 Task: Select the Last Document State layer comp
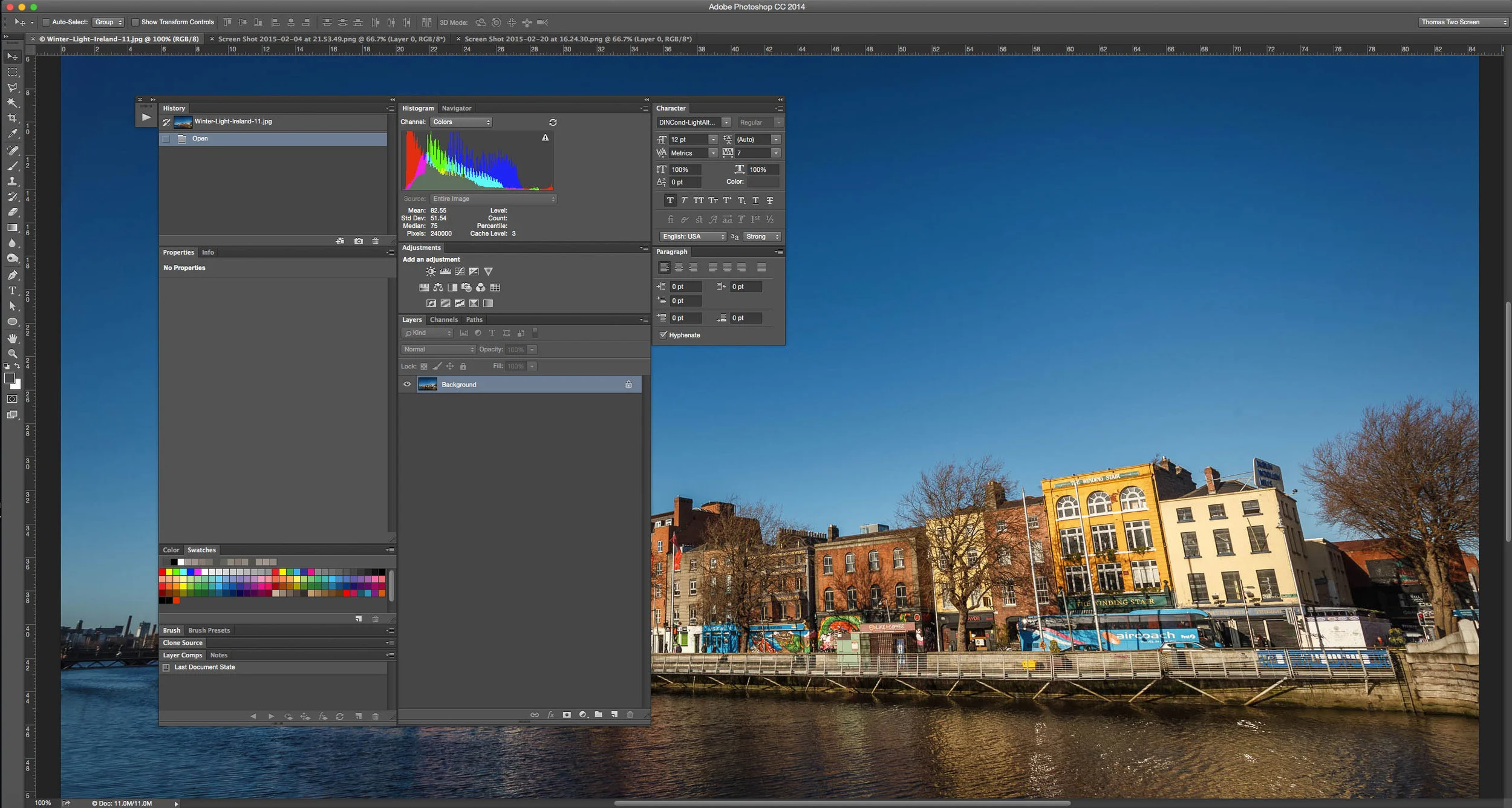point(204,667)
